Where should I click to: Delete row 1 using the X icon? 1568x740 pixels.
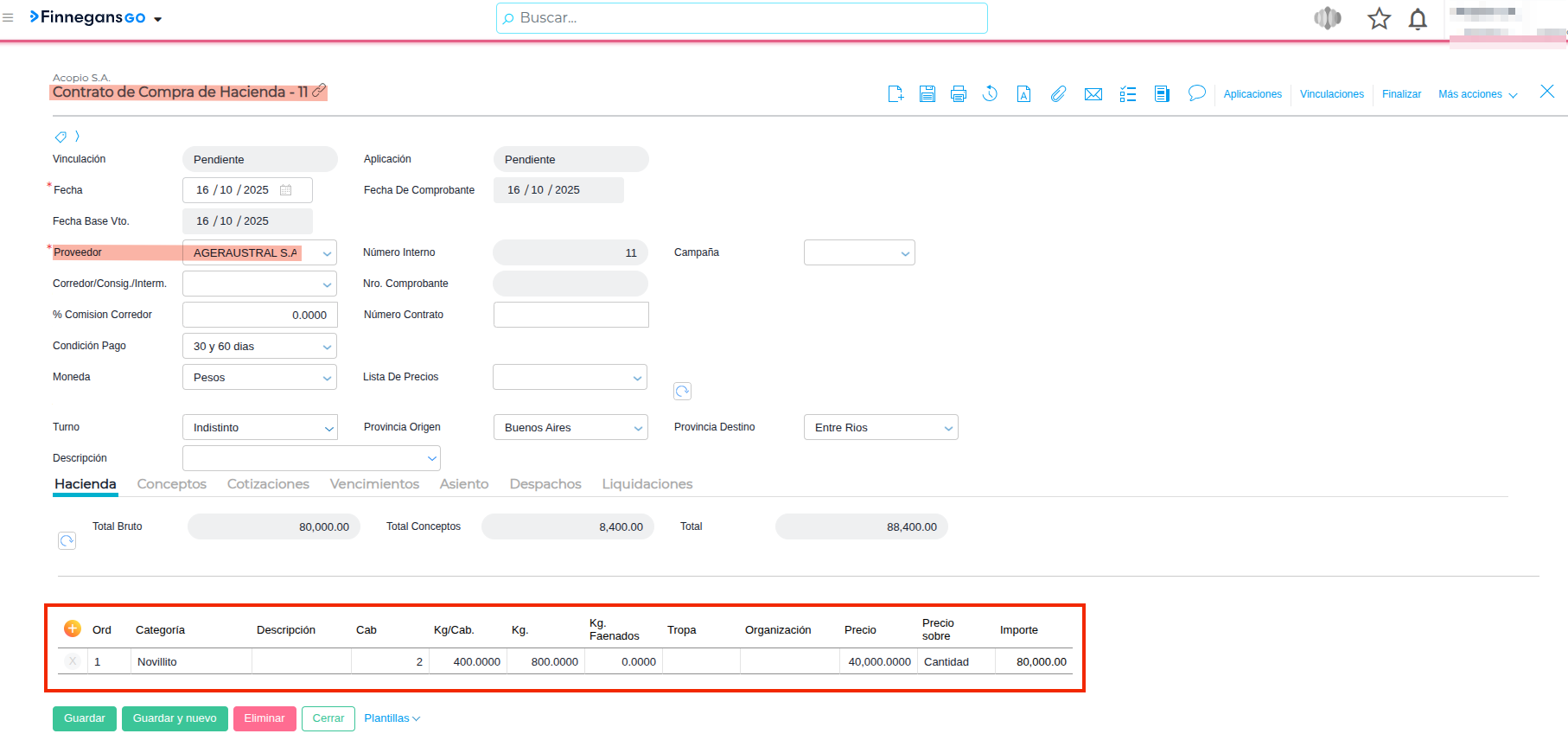tap(73, 661)
